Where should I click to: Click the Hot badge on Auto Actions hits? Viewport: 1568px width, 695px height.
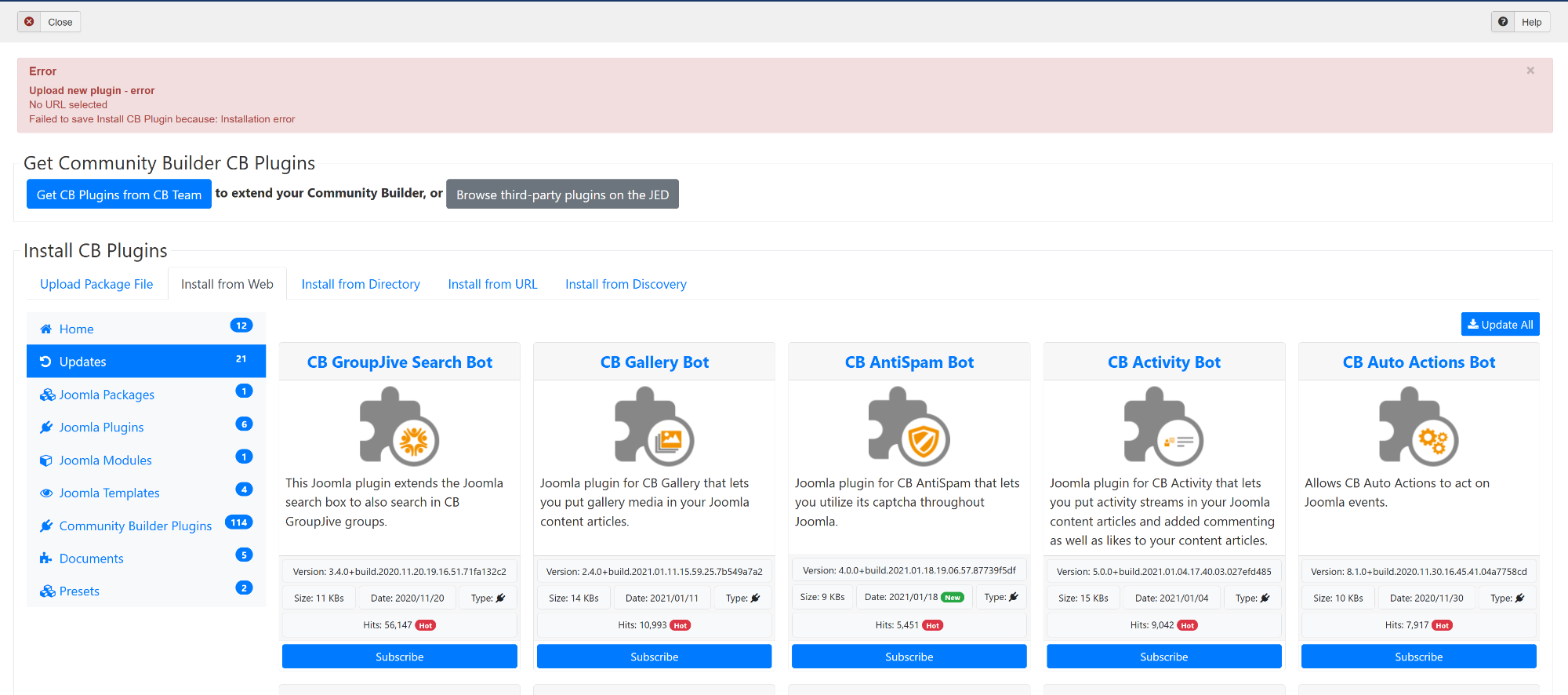(1443, 625)
